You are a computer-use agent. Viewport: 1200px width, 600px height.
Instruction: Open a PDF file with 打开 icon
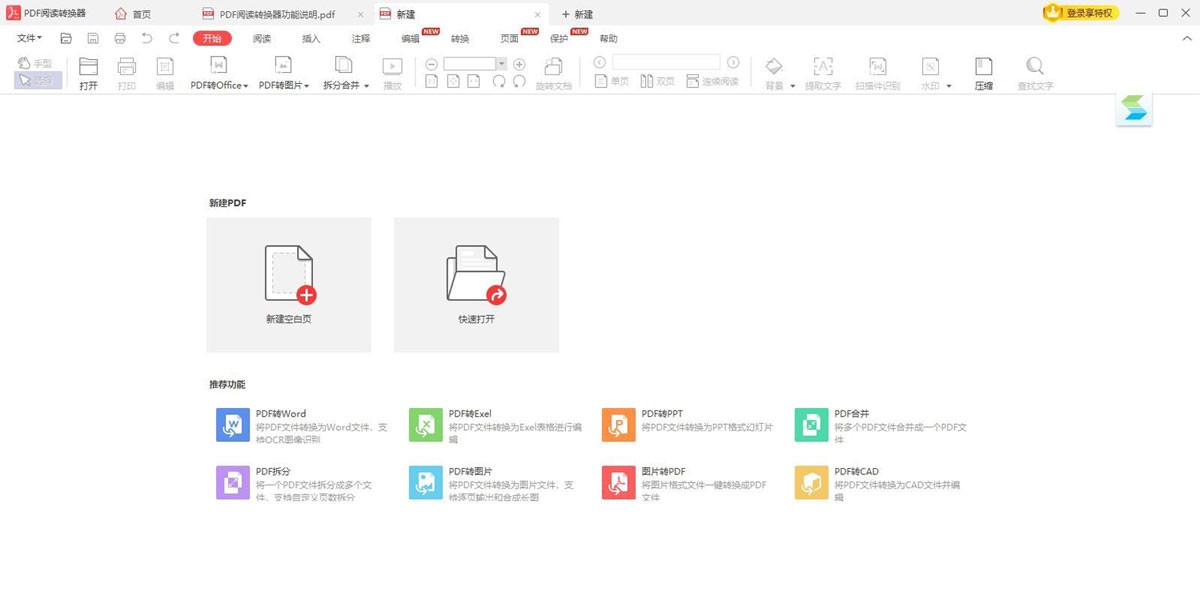click(x=88, y=72)
